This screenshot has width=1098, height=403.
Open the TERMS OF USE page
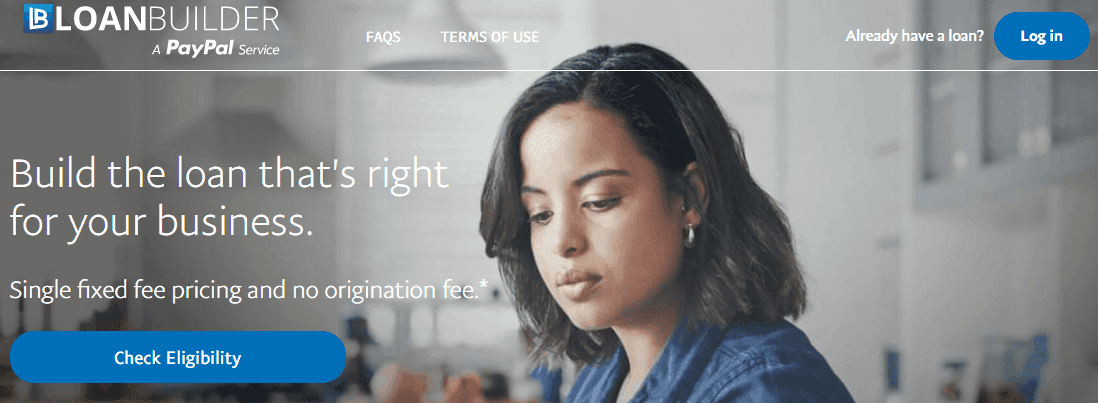tap(490, 37)
